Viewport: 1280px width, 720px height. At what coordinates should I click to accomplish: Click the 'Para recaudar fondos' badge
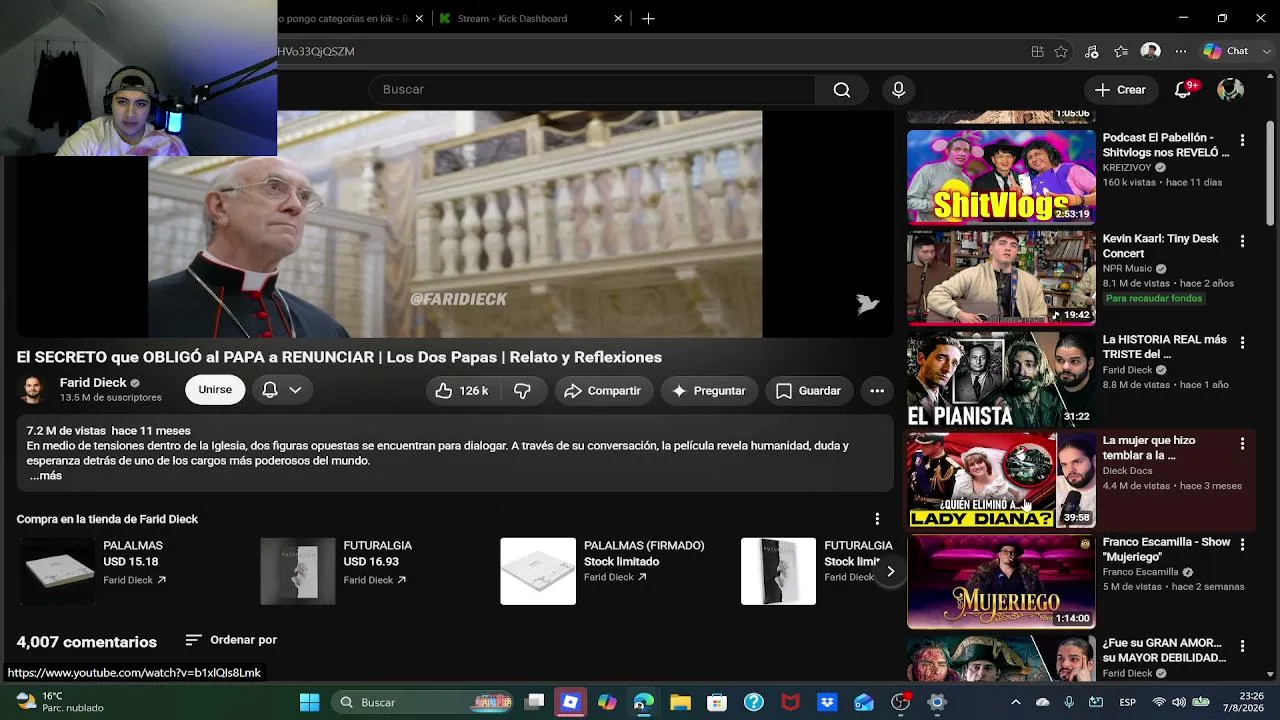coord(1154,299)
